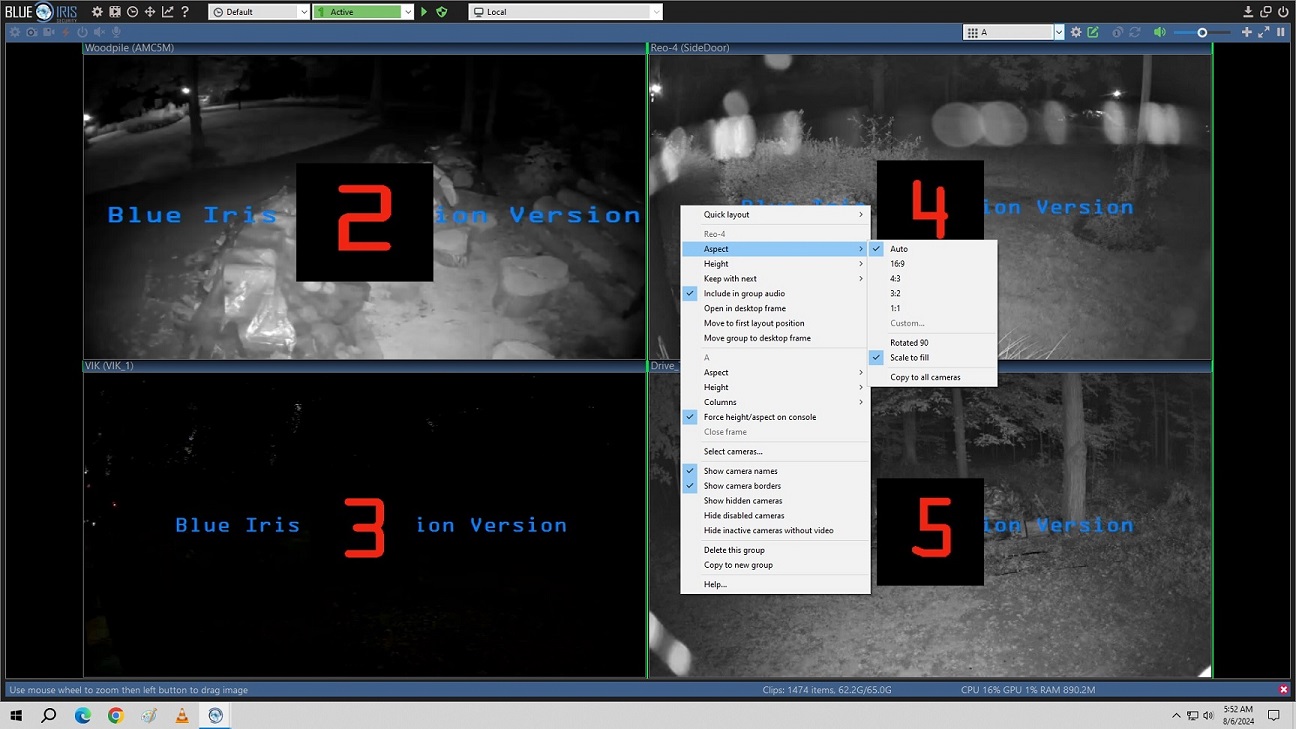
Task: Toggle full screen expand arrows icon
Action: [x=1264, y=32]
